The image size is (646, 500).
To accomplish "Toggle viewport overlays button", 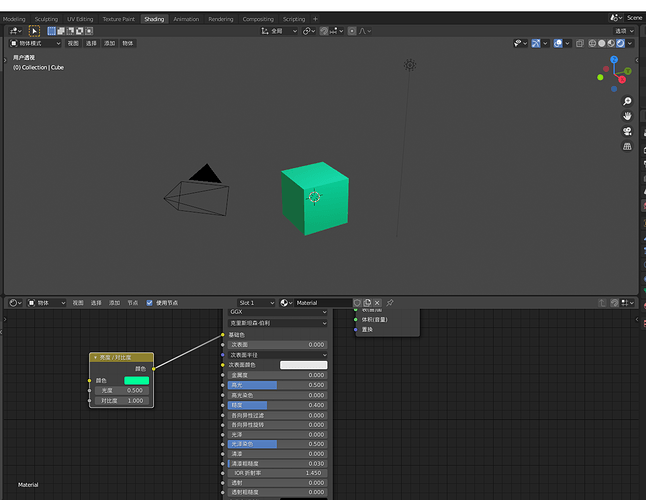I will (557, 43).
